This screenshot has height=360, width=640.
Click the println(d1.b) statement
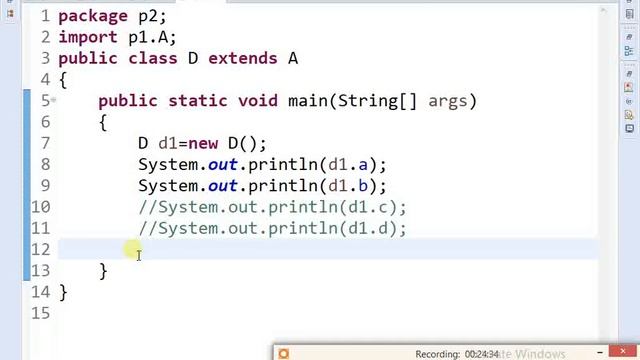point(262,186)
